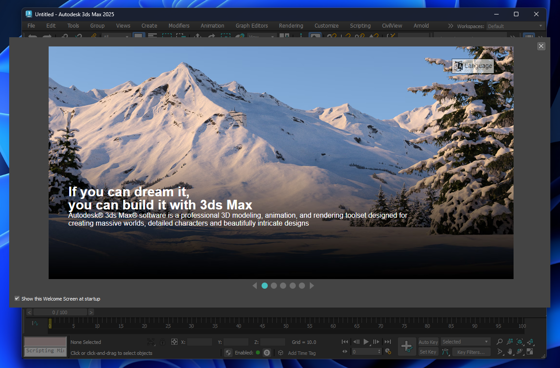This screenshot has width=560, height=368.
Task: Go to Start of animation
Action: [345, 342]
